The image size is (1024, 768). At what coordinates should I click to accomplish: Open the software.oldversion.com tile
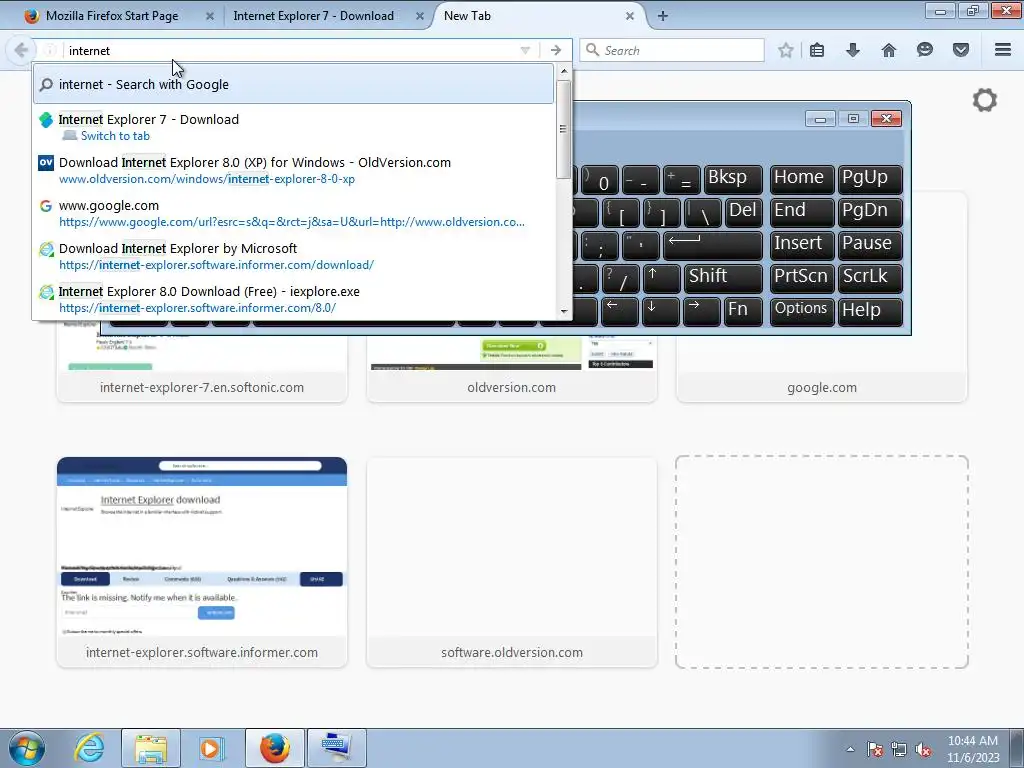pyautogui.click(x=511, y=562)
